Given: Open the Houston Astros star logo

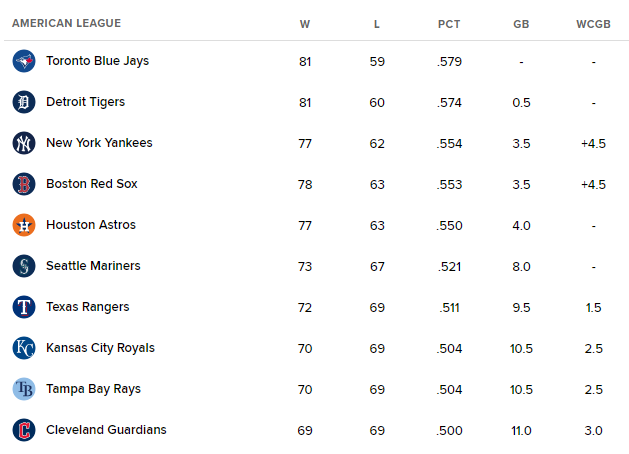Looking at the screenshot, I should click(24, 225).
